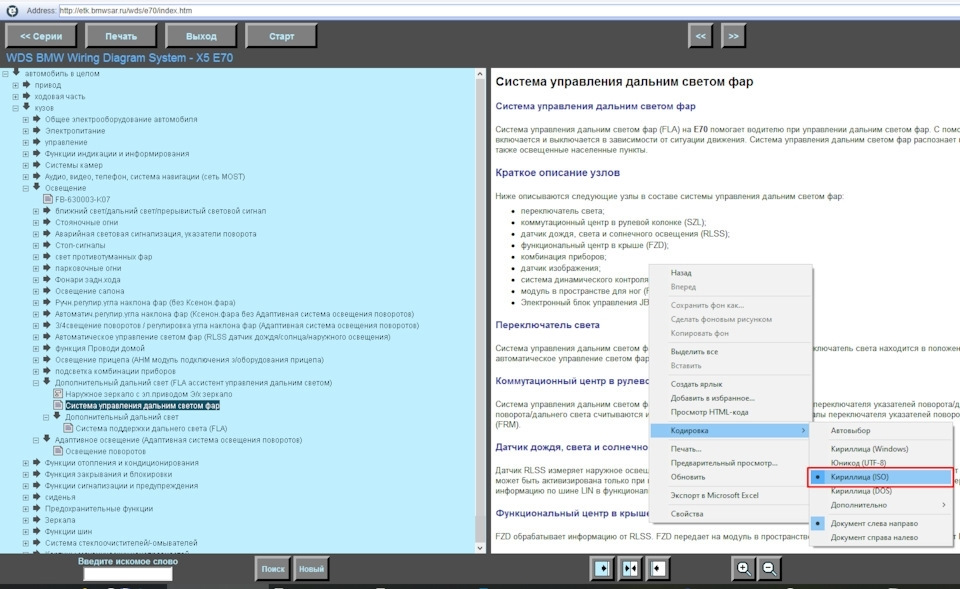Viewport: 960px width, 589px height.
Task: Choose Добавить в избранное from context menu
Action: click(x=731, y=398)
